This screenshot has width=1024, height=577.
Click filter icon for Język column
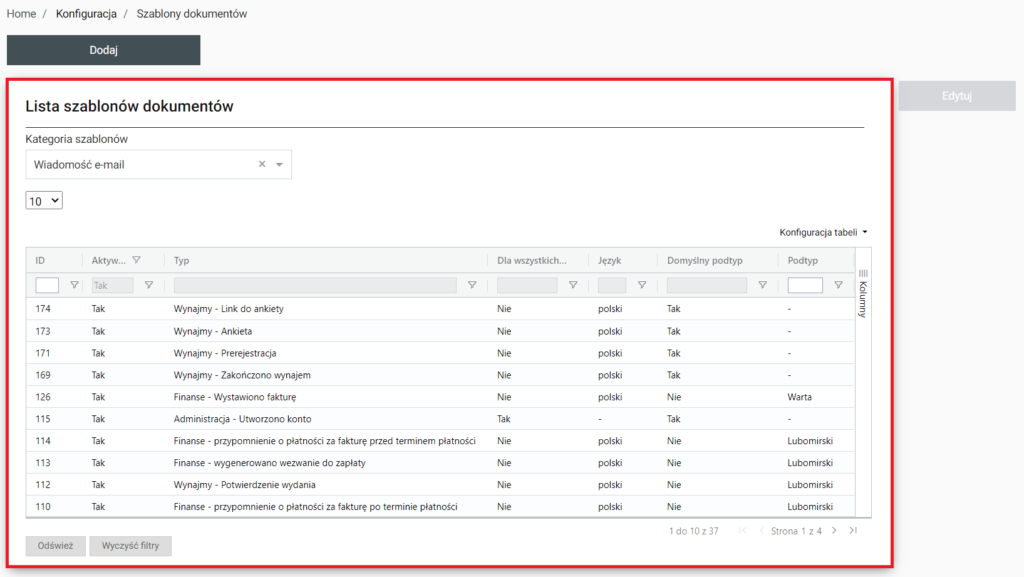tap(641, 285)
